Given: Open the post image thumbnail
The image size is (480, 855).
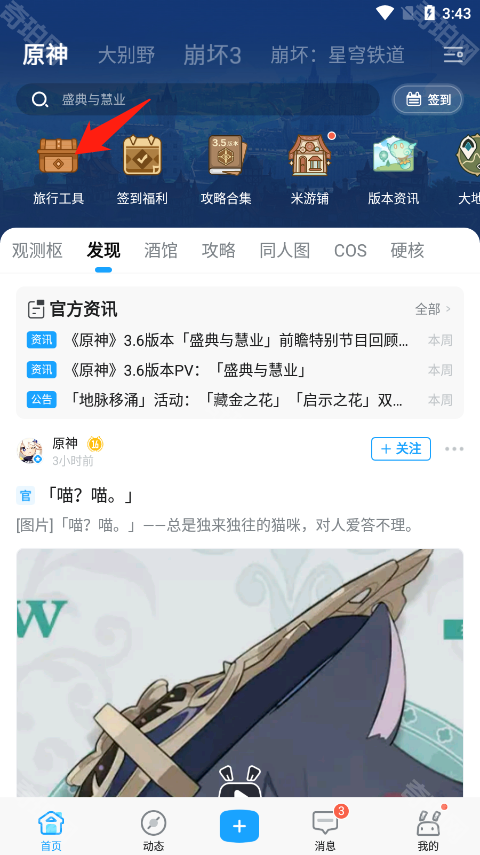Looking at the screenshot, I should (x=240, y=673).
